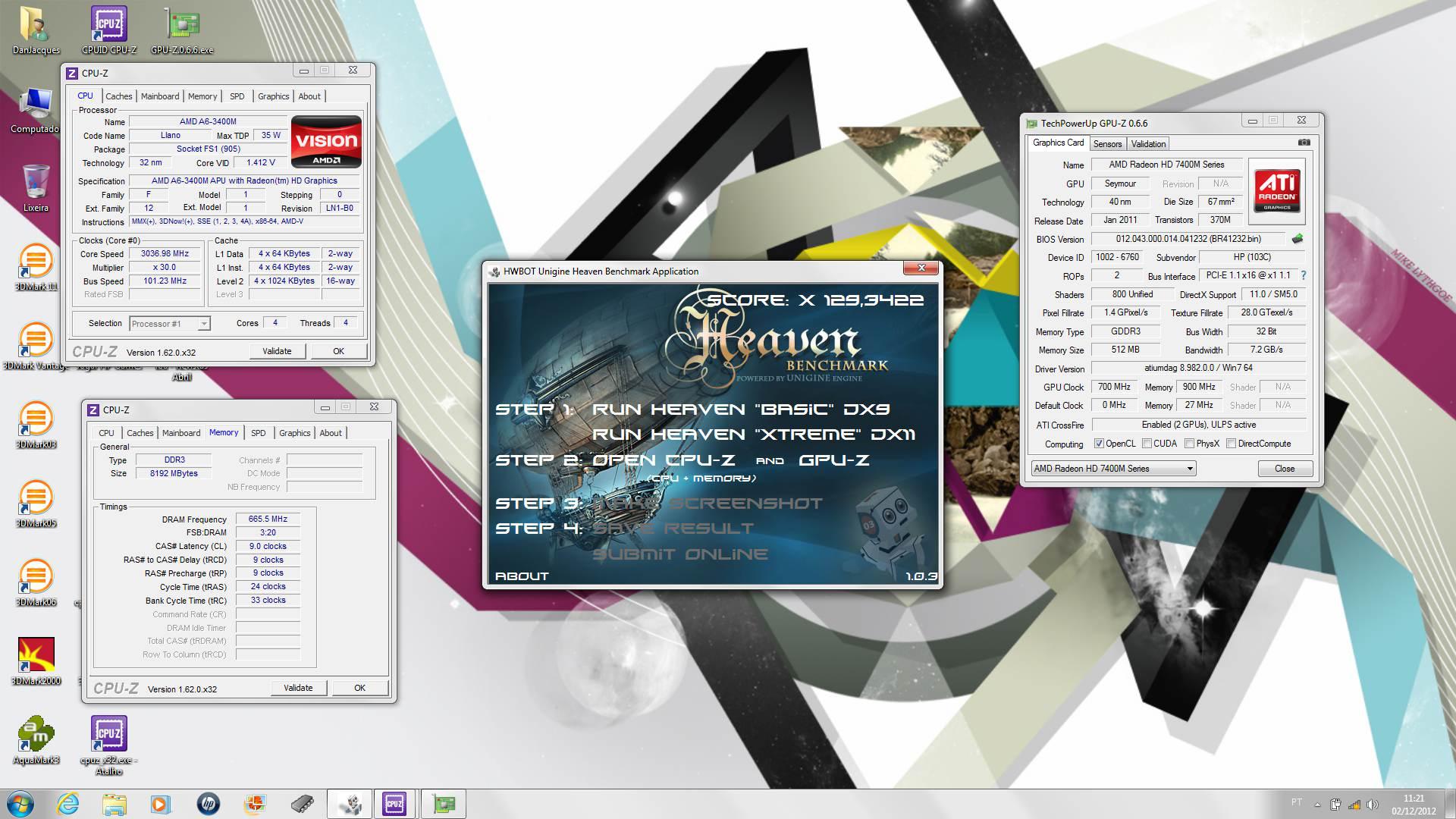Screen dimensions: 1456x819
Task: Click the Heaven robot mascot image
Action: pyautogui.click(x=890, y=528)
